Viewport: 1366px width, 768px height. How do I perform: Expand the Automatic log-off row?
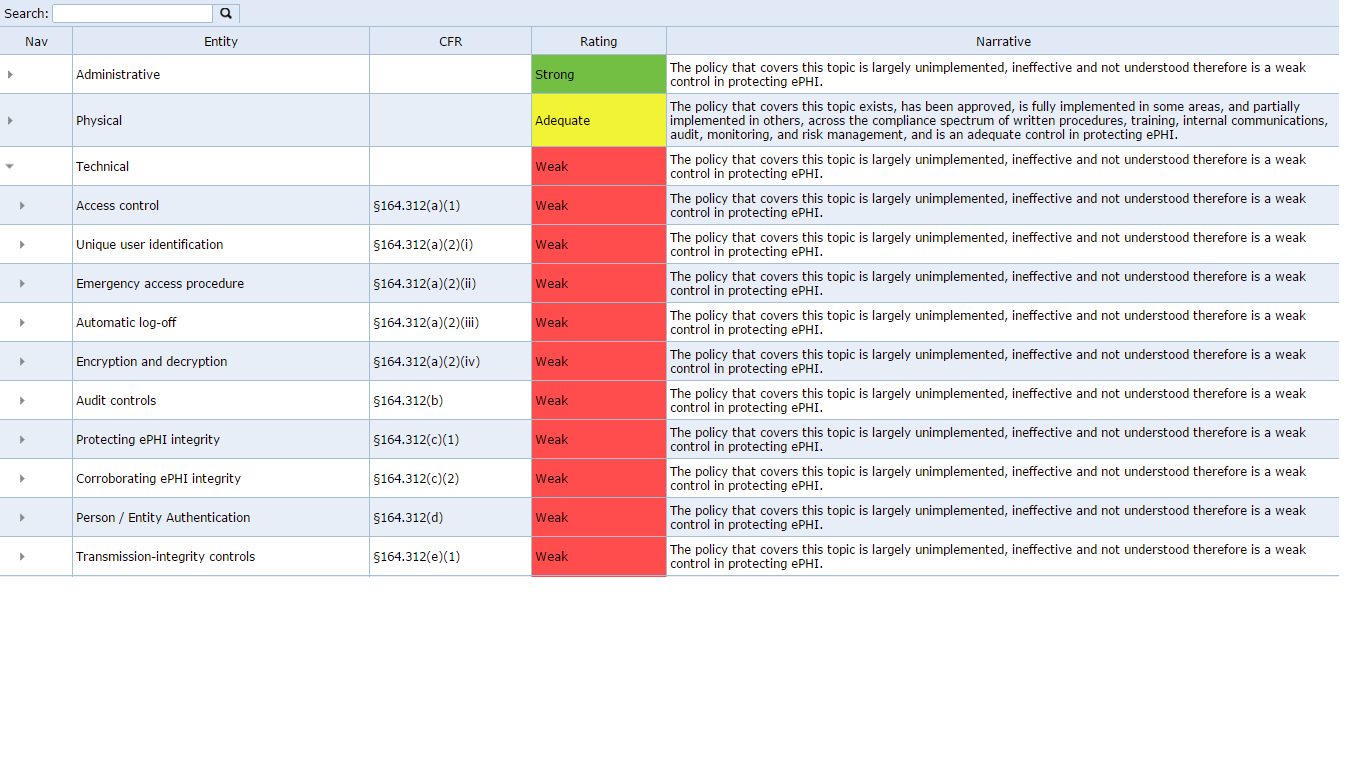click(22, 323)
